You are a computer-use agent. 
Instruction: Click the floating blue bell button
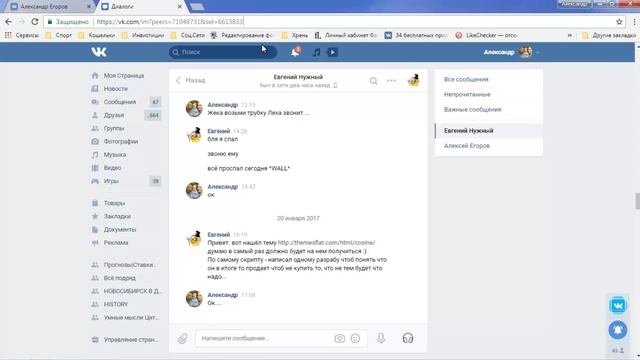[x=618, y=330]
